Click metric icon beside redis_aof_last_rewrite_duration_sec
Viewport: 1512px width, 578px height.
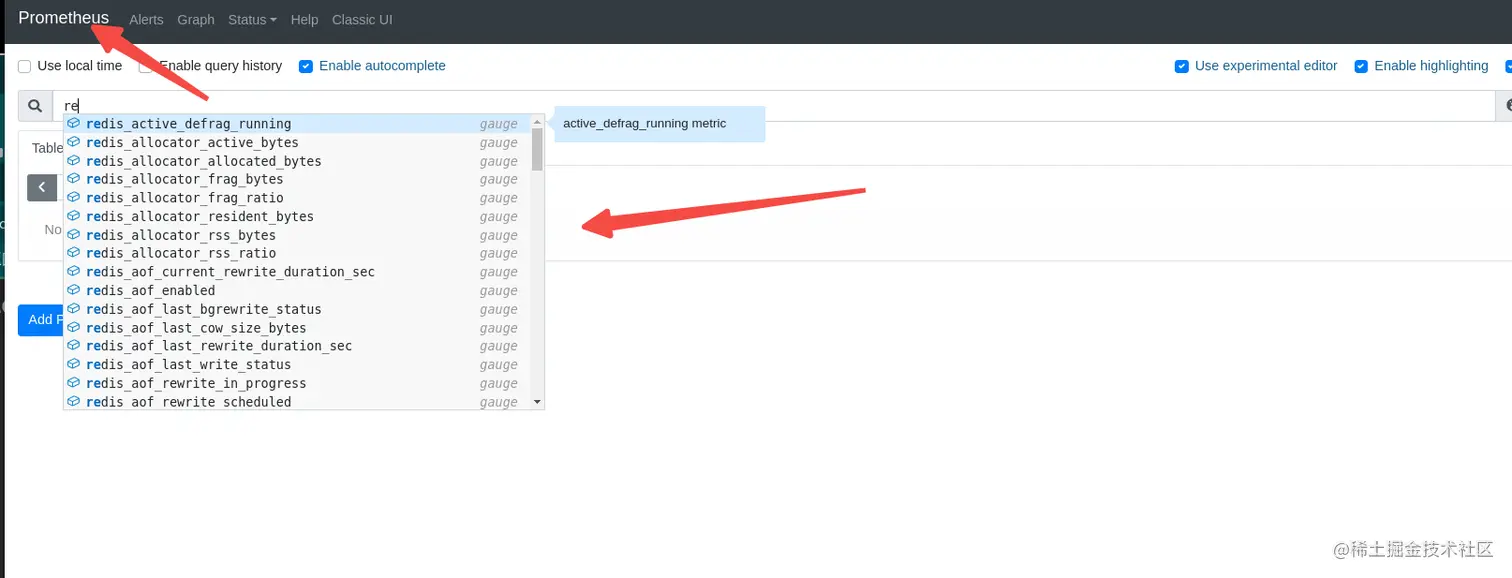tap(74, 346)
